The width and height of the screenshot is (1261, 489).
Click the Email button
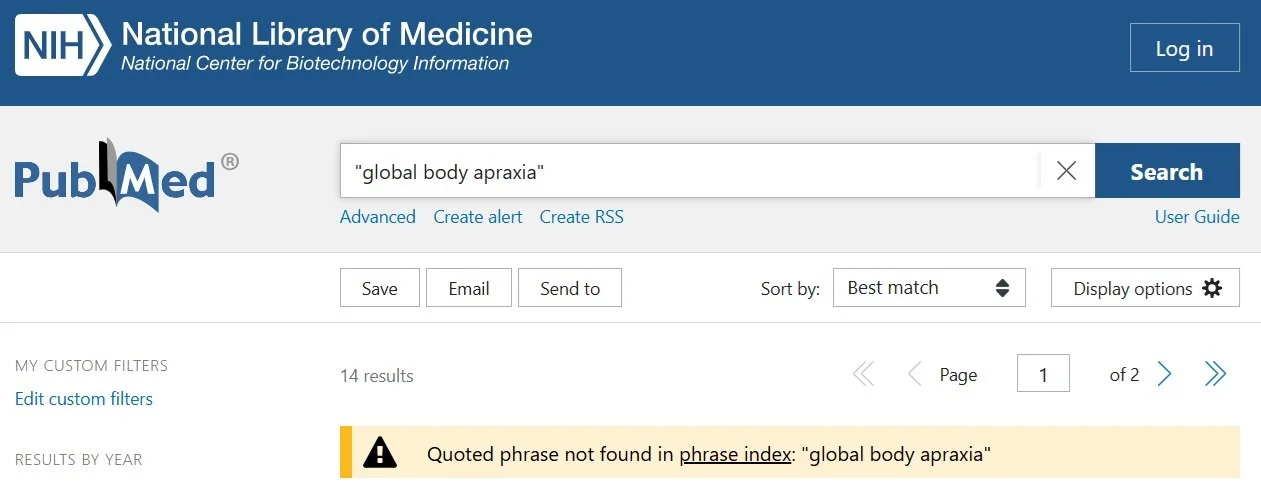click(469, 288)
